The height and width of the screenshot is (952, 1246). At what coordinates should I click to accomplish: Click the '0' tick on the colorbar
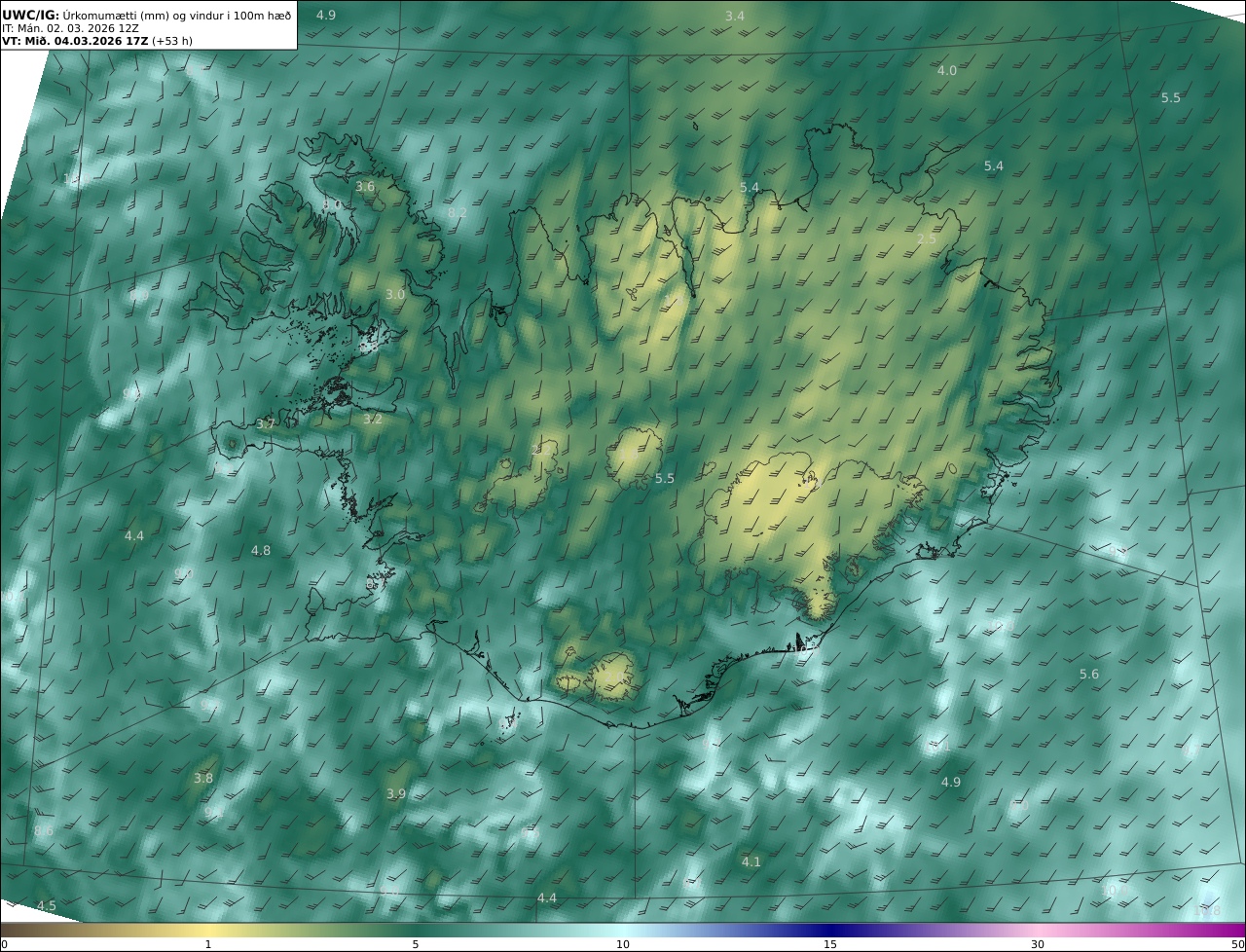pyautogui.click(x=3, y=944)
